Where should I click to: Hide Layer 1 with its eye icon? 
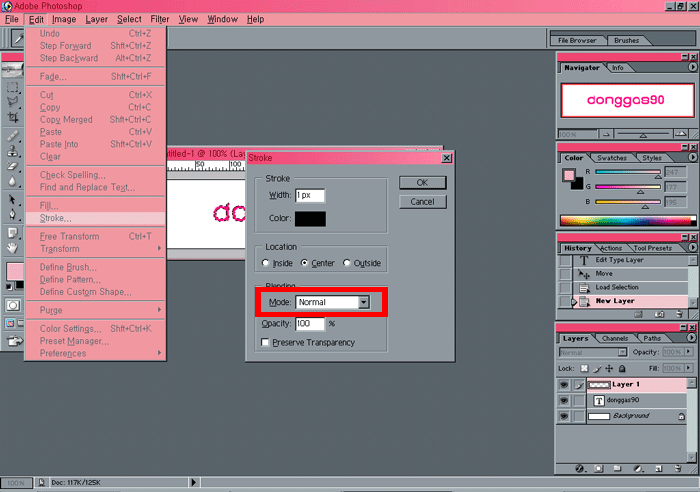coord(564,384)
